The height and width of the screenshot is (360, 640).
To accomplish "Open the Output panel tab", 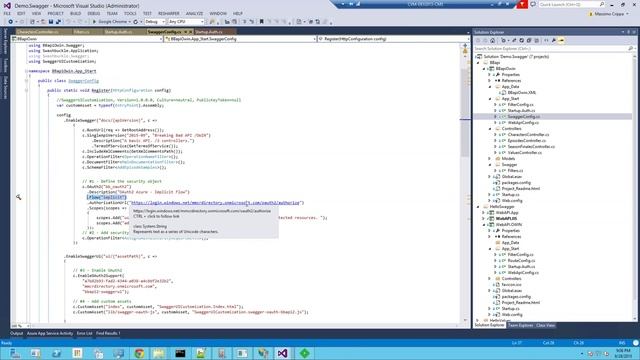I will pyautogui.click(x=16, y=333).
